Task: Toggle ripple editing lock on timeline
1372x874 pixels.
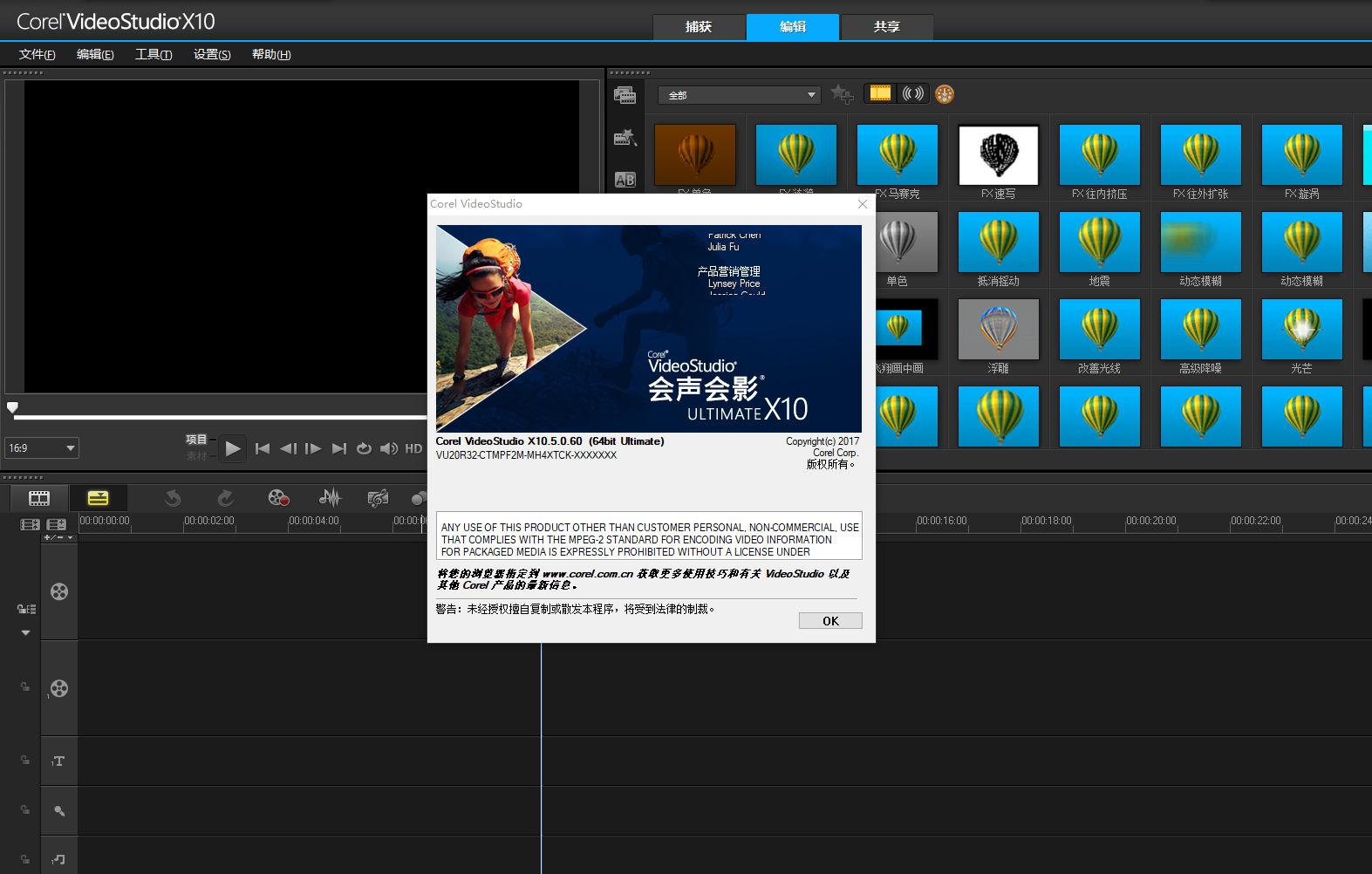Action: (x=26, y=609)
